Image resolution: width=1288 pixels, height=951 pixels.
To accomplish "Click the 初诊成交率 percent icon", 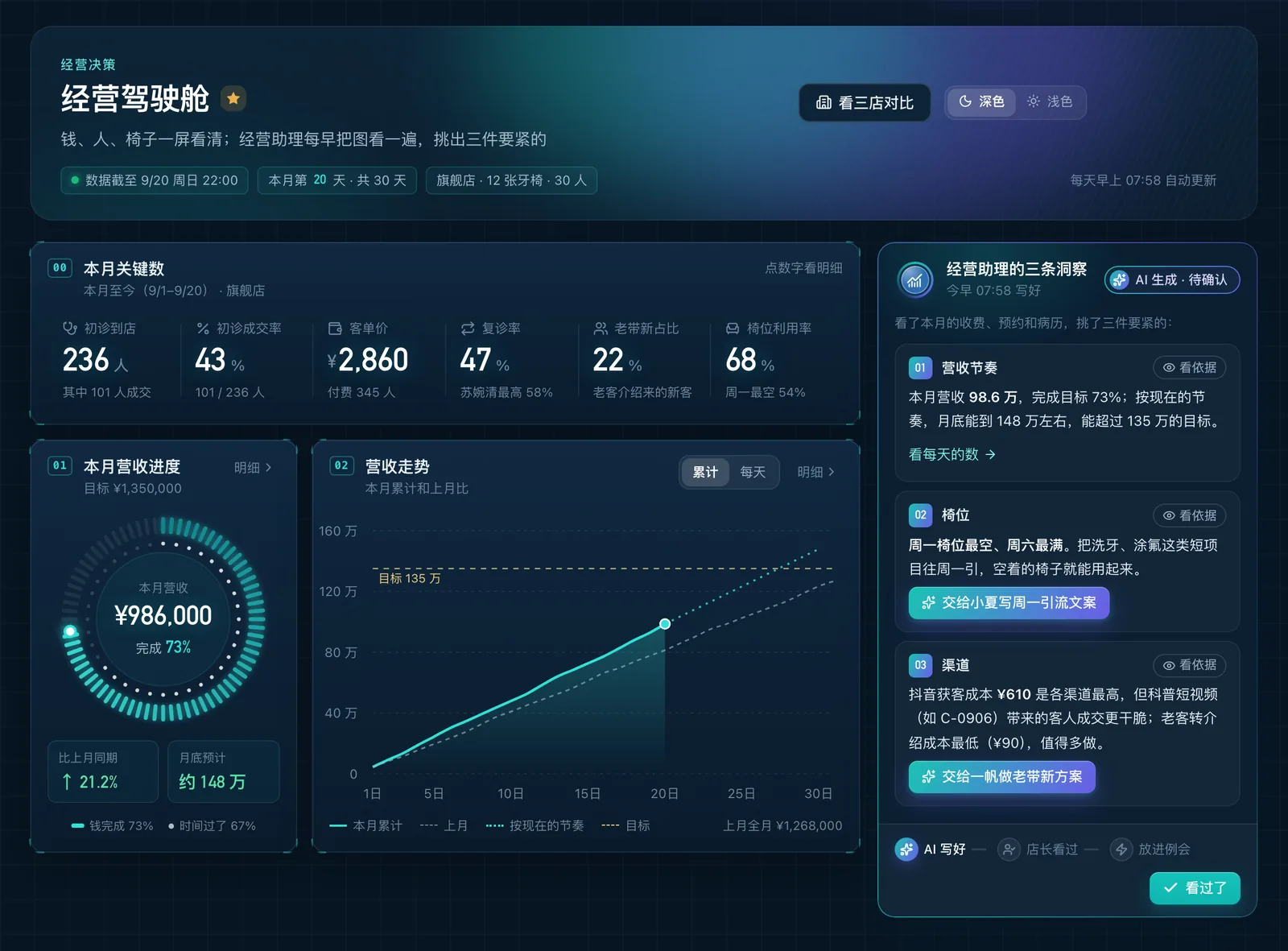I will point(203,329).
